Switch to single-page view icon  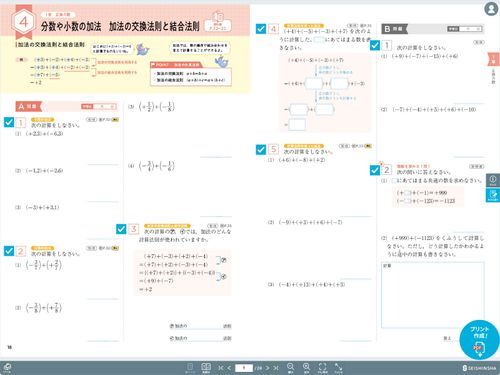point(190,368)
